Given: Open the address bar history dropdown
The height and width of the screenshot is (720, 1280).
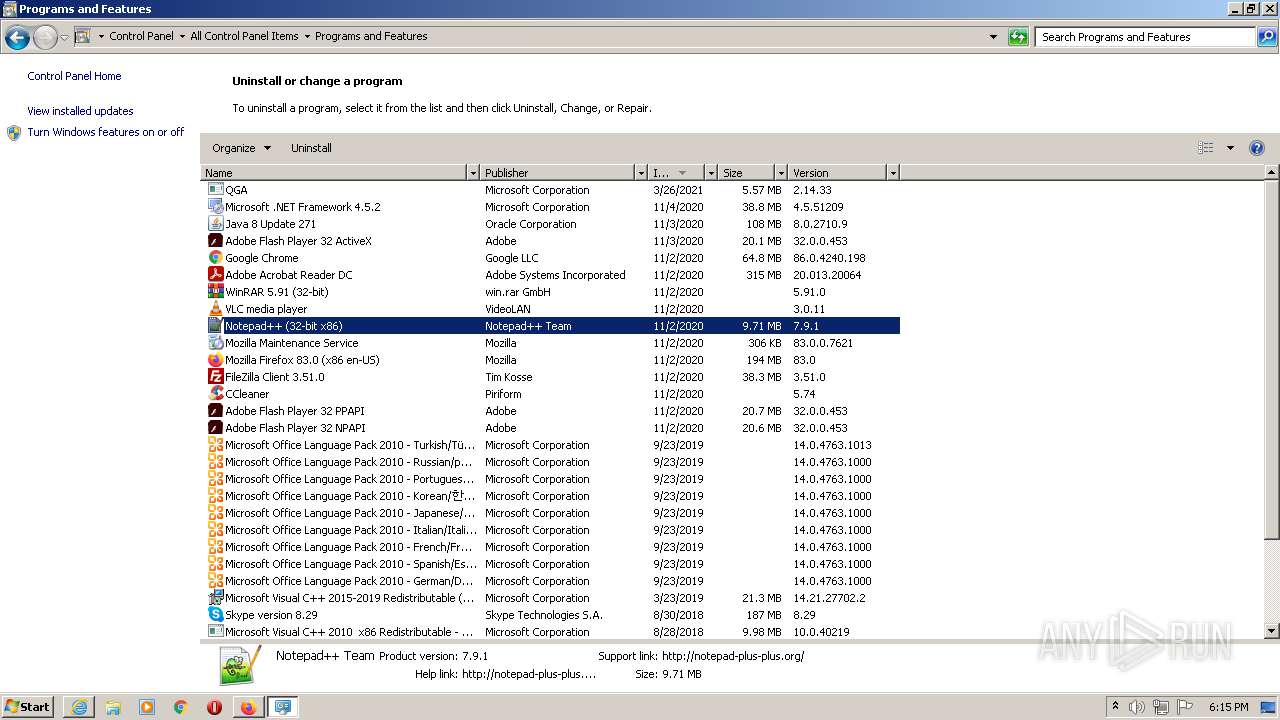Looking at the screenshot, I should click(993, 37).
